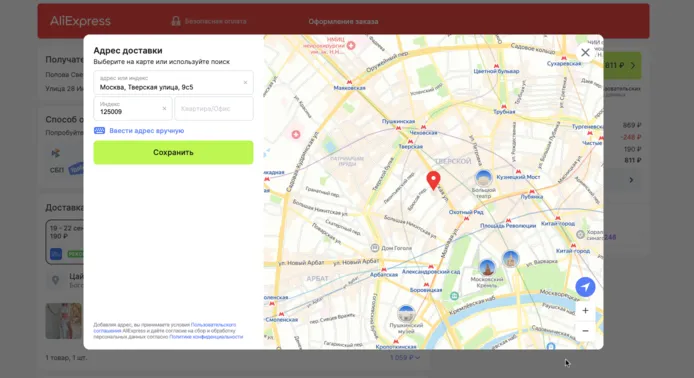Open the Пользовательского соглашения link

(x=213, y=325)
